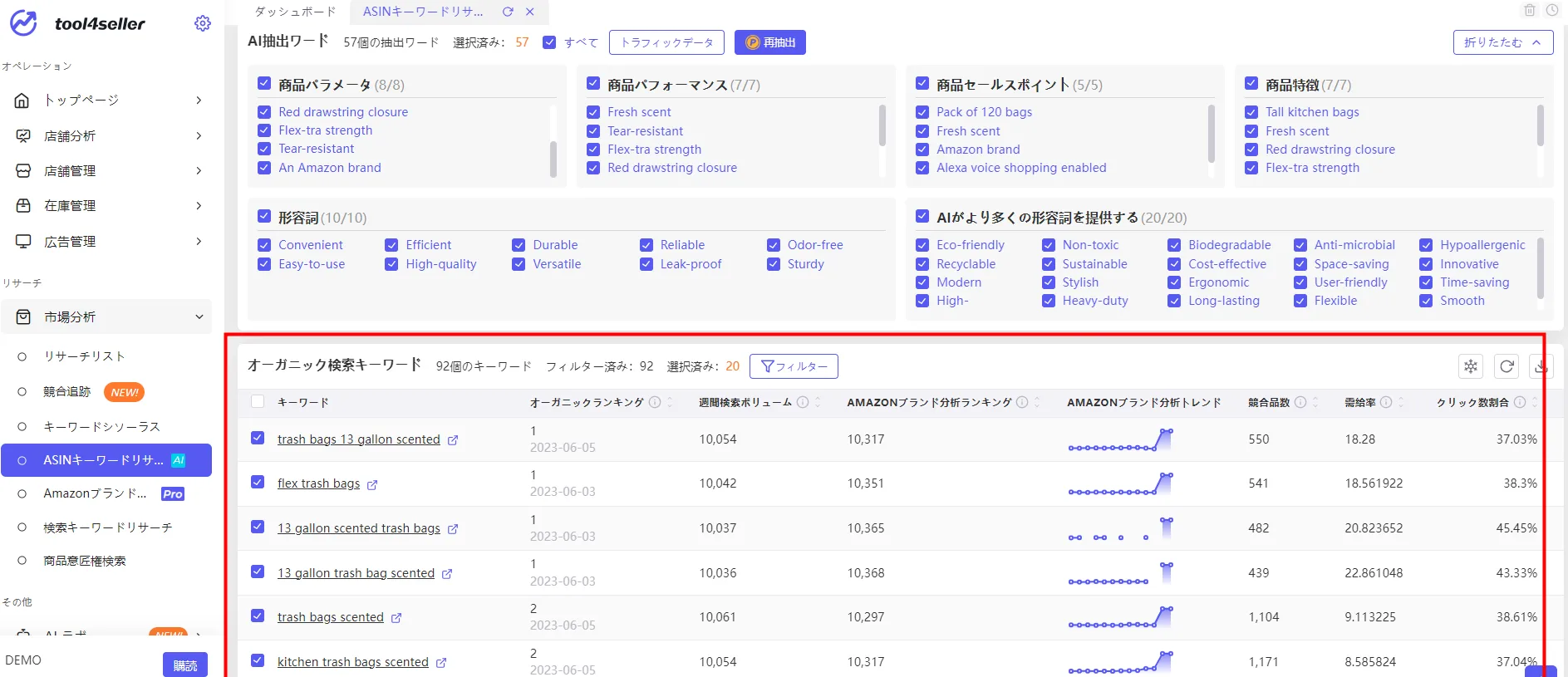1568x677 pixels.
Task: Uncheck the Eco-friendly checkbox
Action: [922, 245]
